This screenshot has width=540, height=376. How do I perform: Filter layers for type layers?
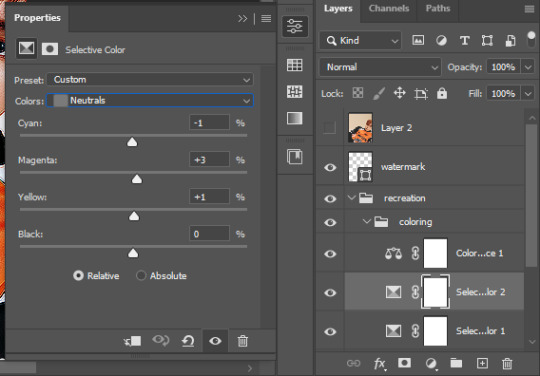[x=465, y=41]
